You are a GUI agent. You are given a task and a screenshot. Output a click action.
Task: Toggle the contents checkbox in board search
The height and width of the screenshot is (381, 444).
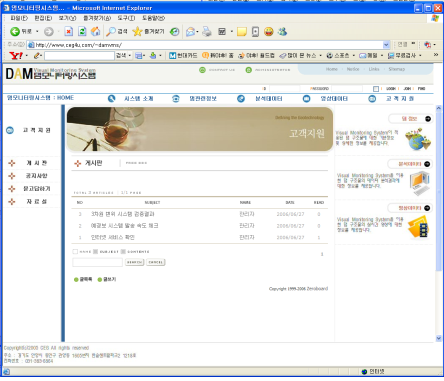point(123,252)
